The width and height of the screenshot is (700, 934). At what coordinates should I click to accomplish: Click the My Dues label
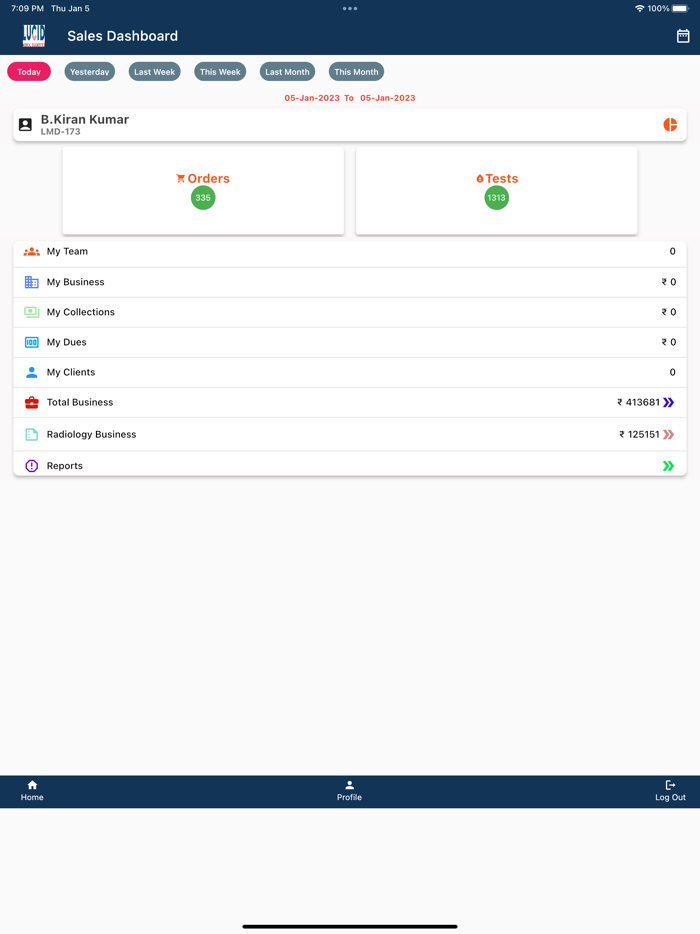pos(67,343)
